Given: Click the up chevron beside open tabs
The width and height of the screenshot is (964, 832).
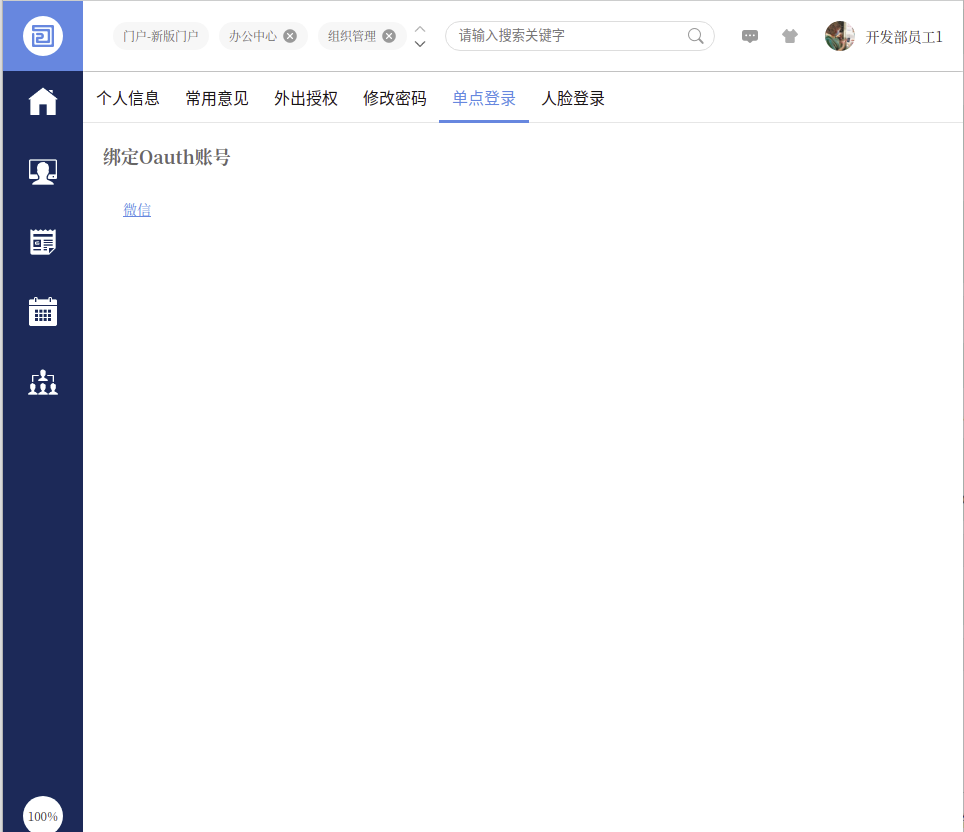Looking at the screenshot, I should coord(420,29).
